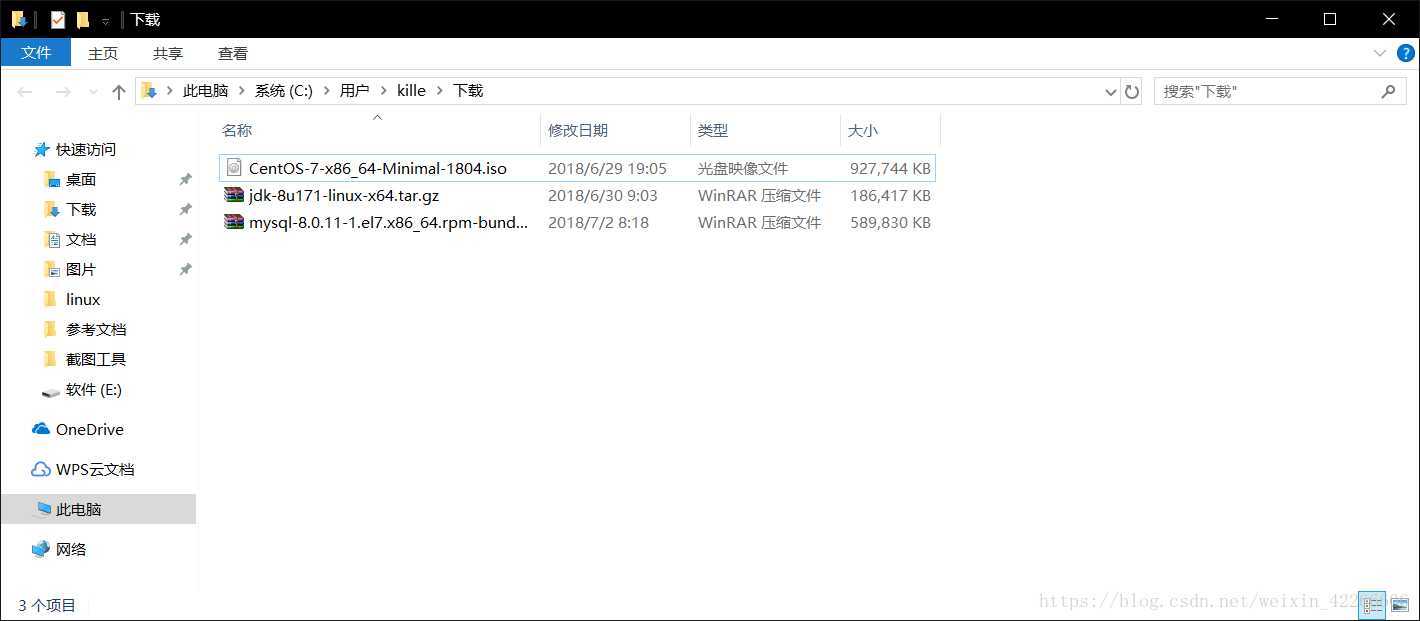Switch to details view in status bar
This screenshot has height=621, width=1420.
tap(1372, 604)
